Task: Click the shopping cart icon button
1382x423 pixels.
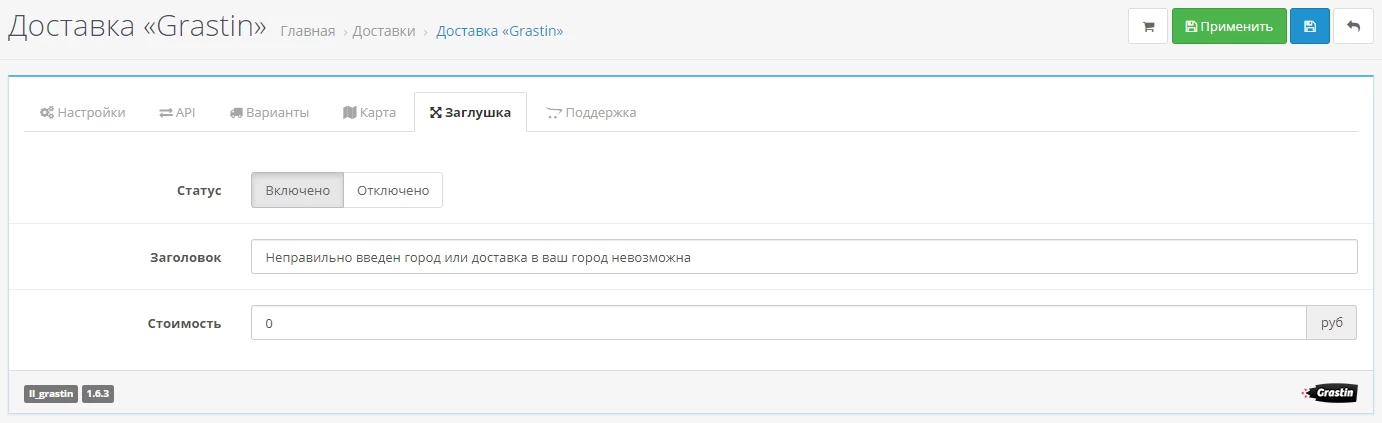Action: click(1148, 27)
